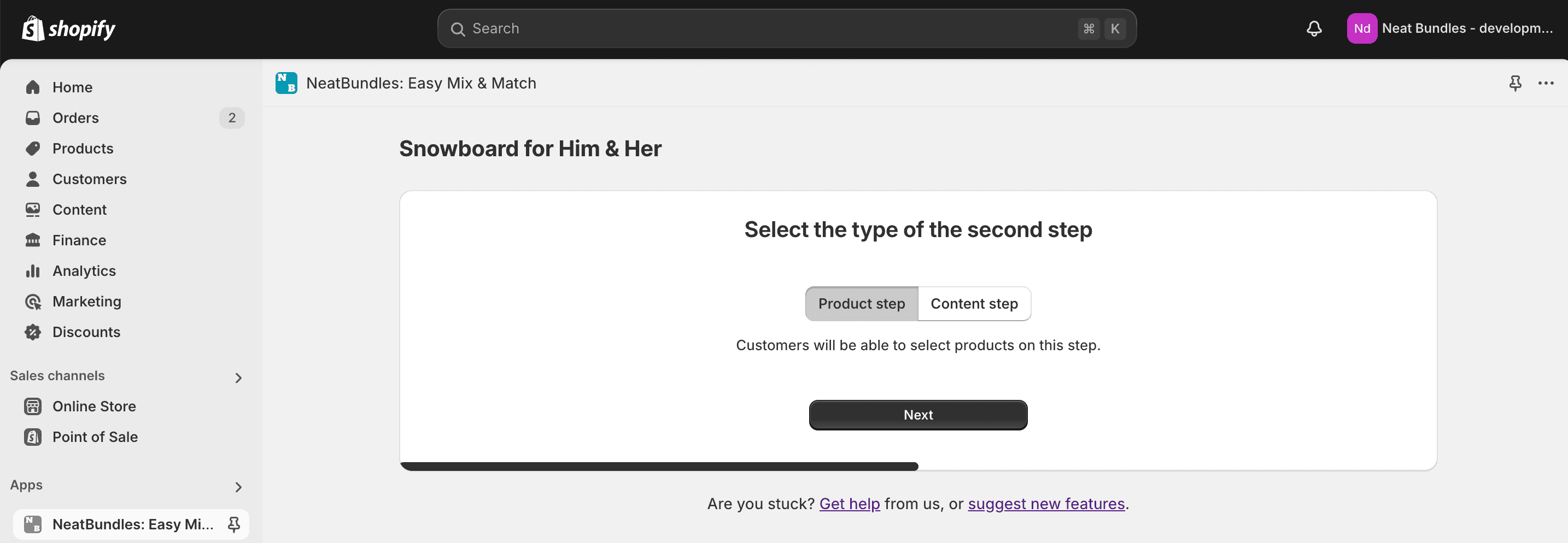Click the Search magnifier icon
This screenshot has width=1568, height=543.
(x=458, y=28)
